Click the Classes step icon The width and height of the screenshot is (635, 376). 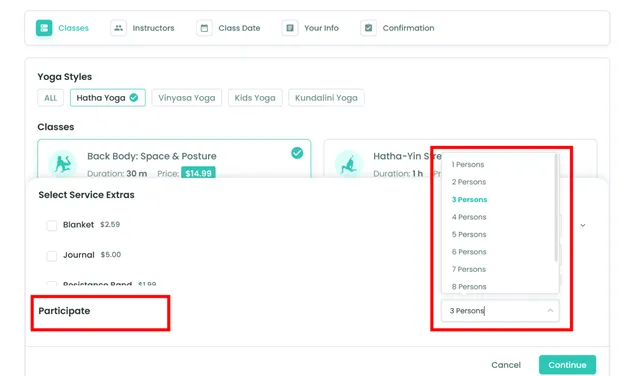click(x=44, y=28)
